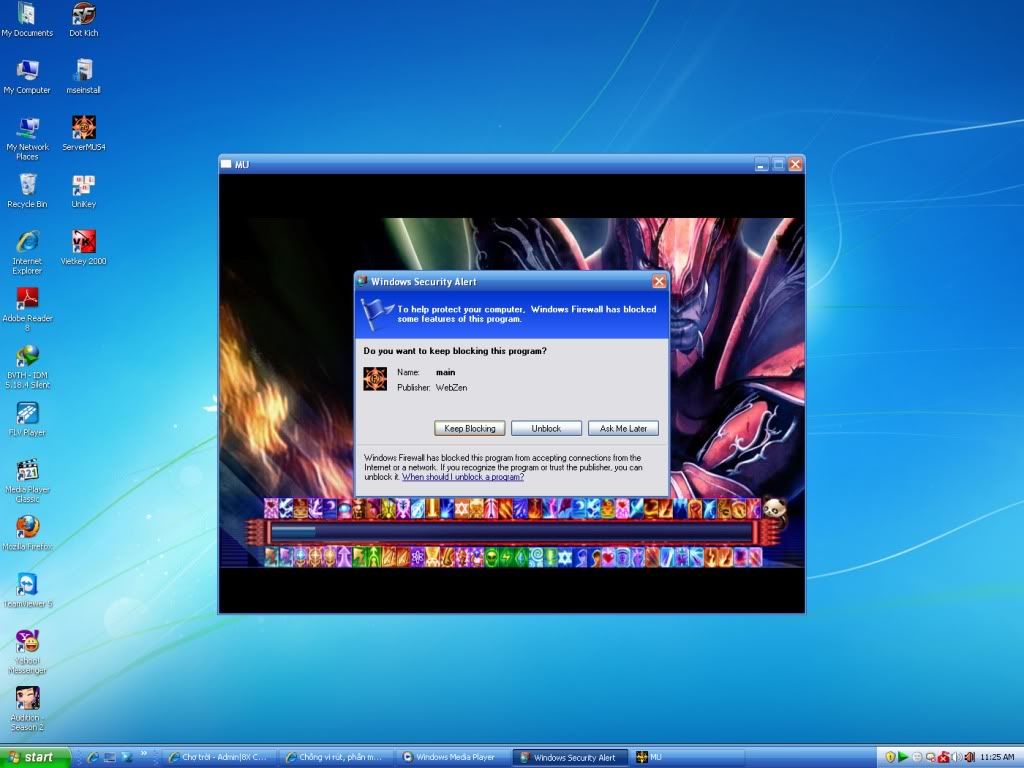Click the program icon beside Name: main
1024x768 pixels.
coord(376,379)
